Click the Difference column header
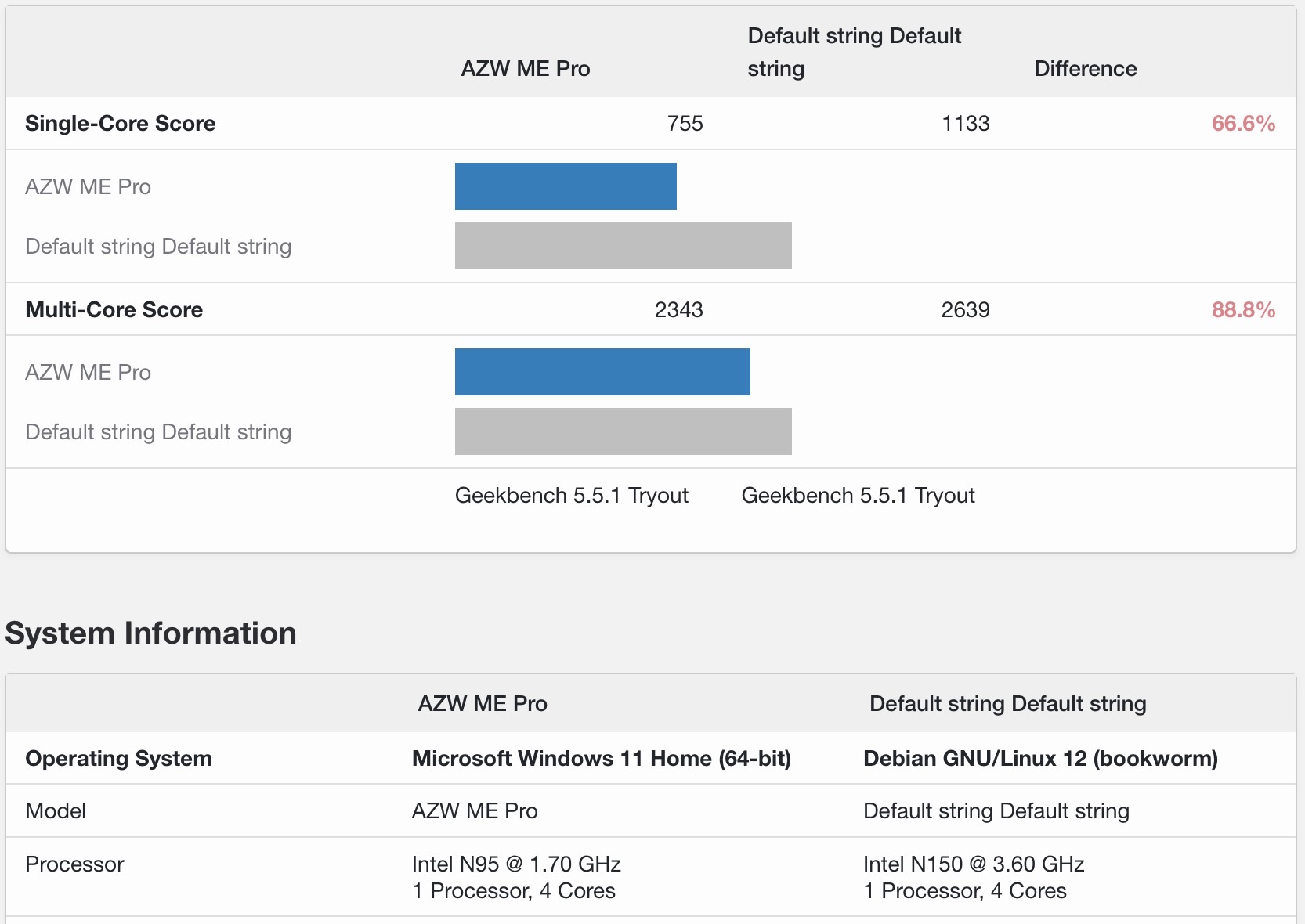The height and width of the screenshot is (924, 1305). coord(1085,69)
